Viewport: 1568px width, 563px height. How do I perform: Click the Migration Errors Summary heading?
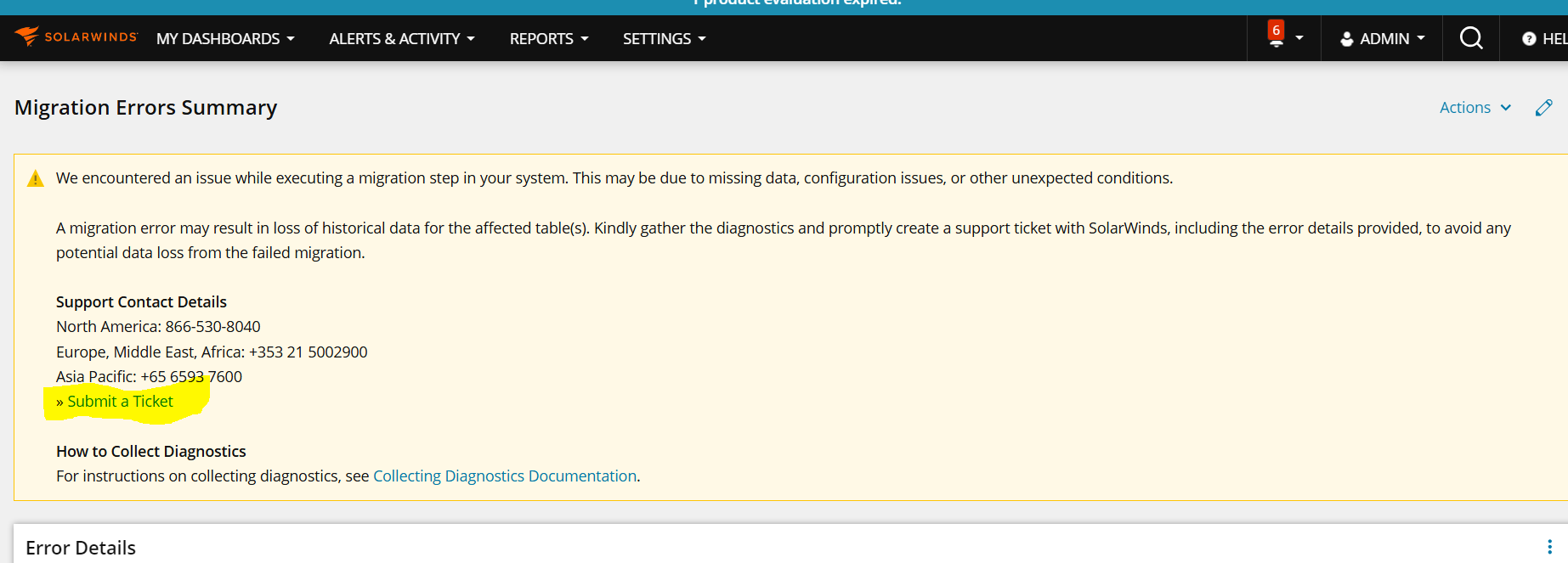[146, 108]
